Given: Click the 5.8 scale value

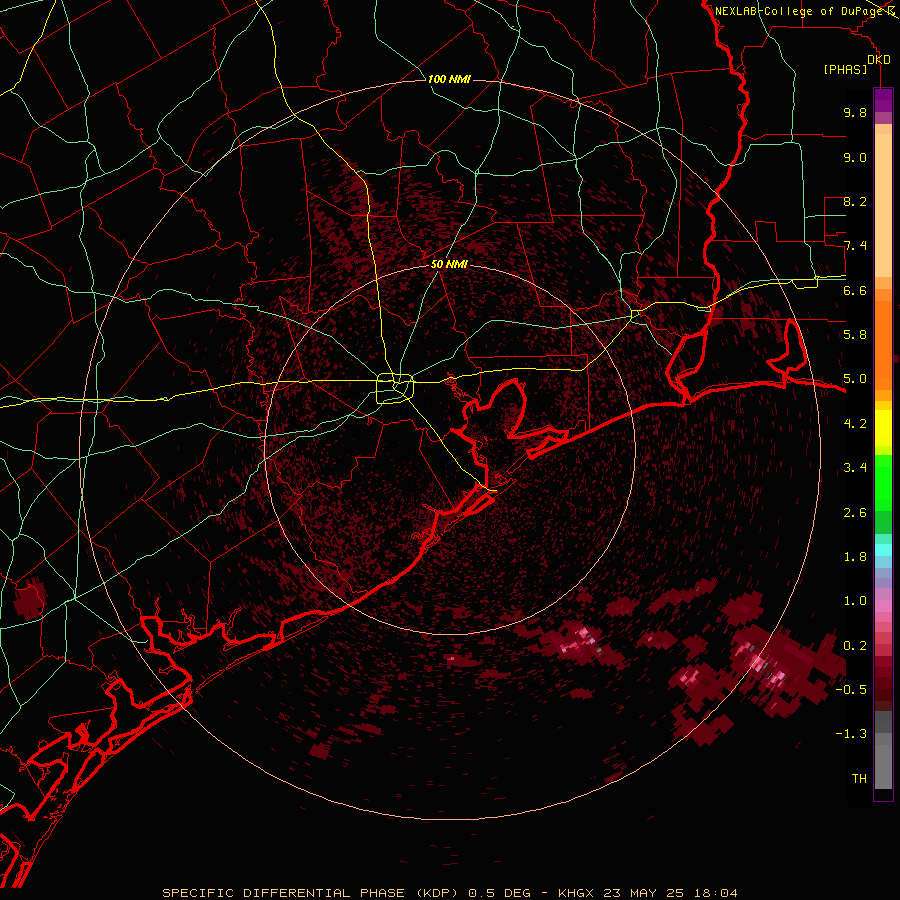Looking at the screenshot, I should [855, 335].
